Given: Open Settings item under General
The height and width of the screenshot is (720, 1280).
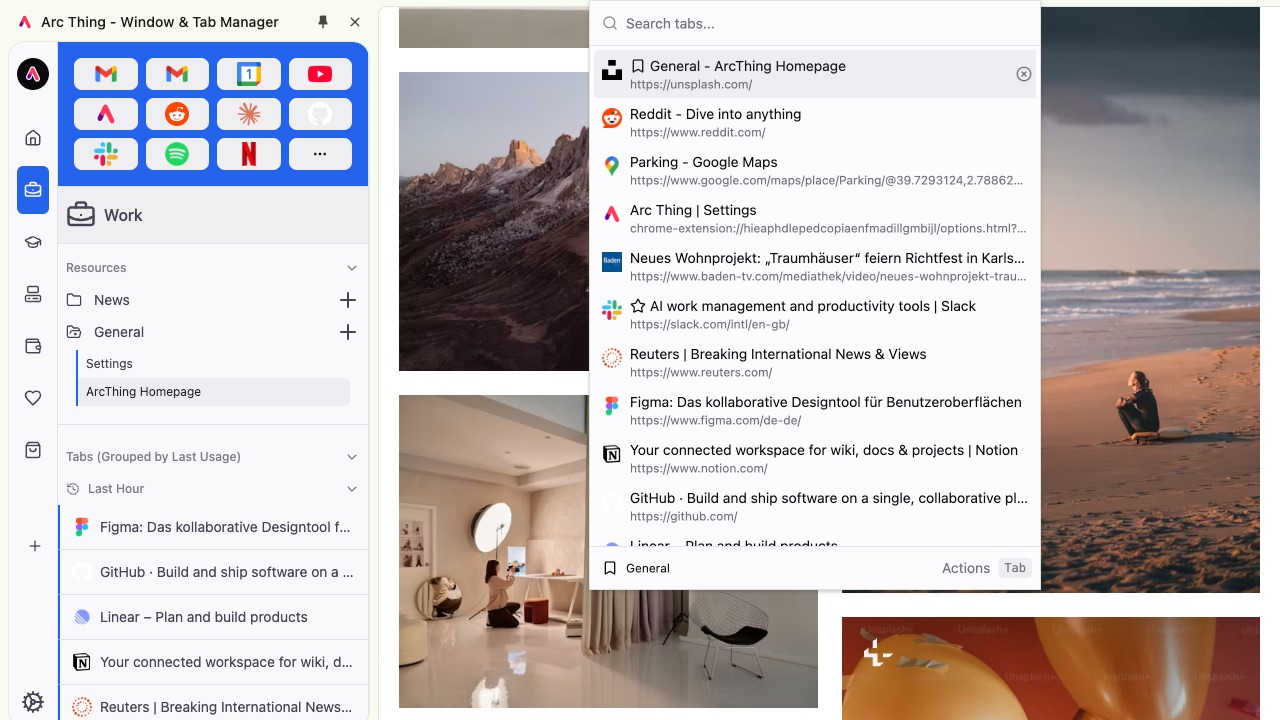Looking at the screenshot, I should [x=214, y=364].
